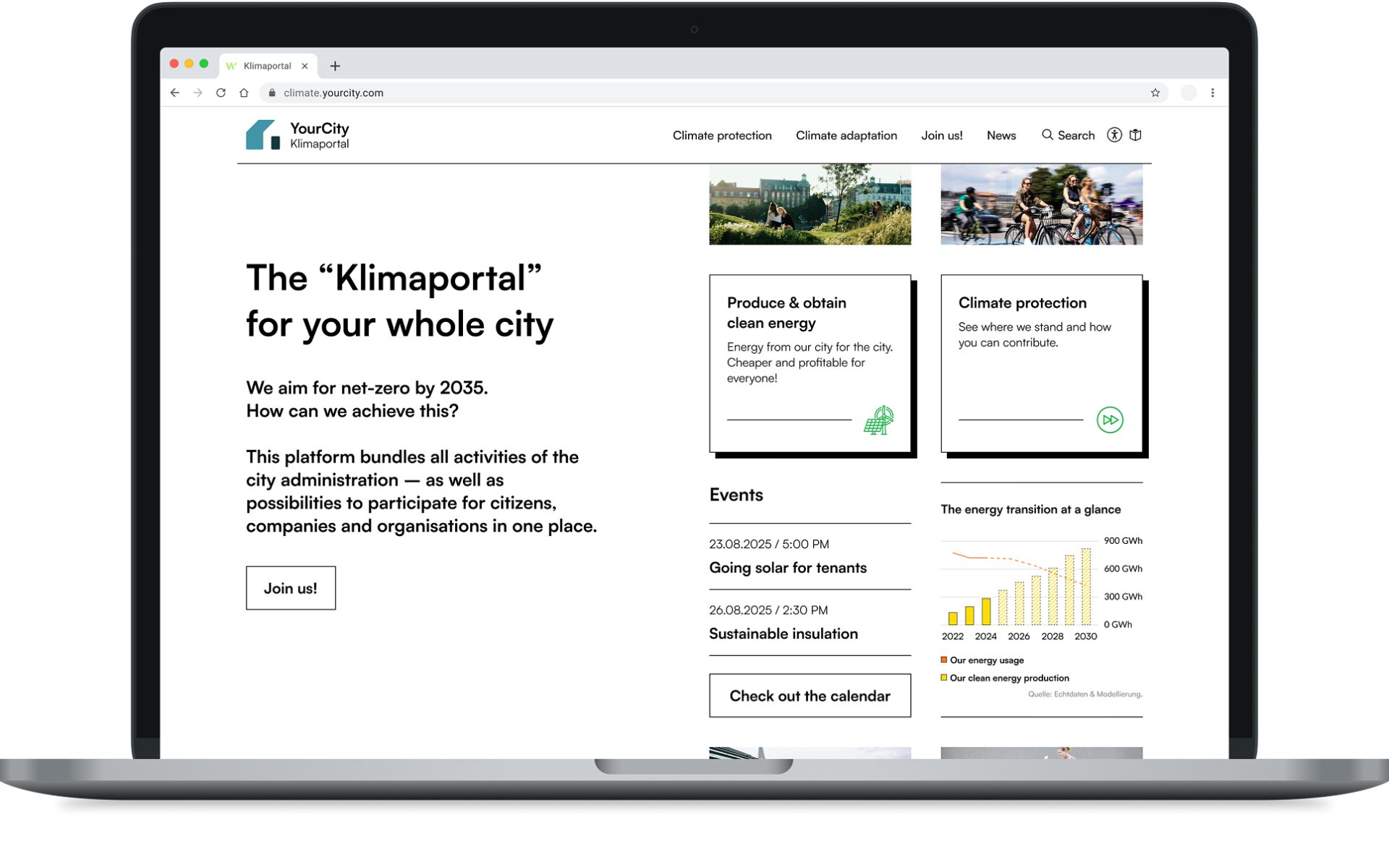This screenshot has height=868, width=1389.
Task: Reload the page with the refresh icon
Action: click(x=220, y=93)
